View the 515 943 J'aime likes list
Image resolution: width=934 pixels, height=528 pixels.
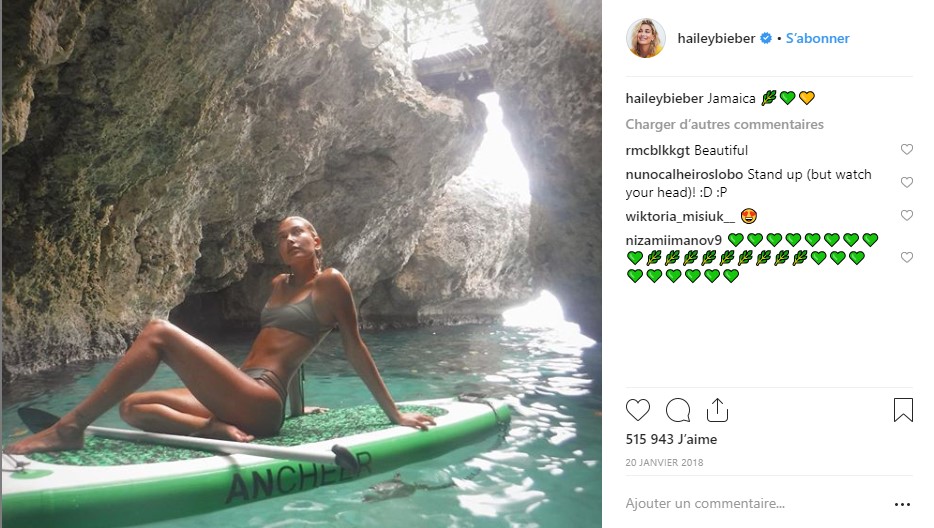pyautogui.click(x=671, y=440)
